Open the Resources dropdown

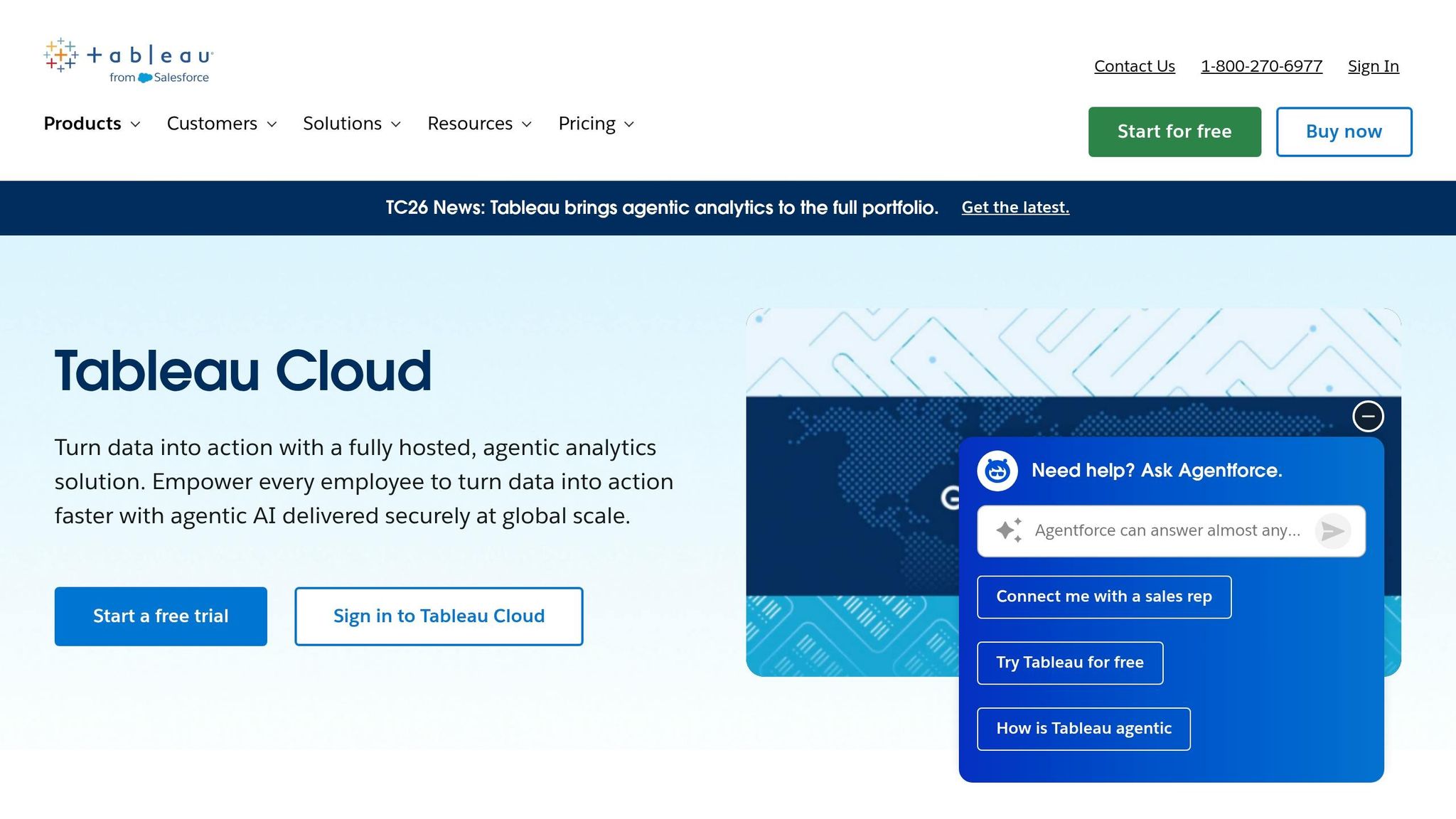480,124
